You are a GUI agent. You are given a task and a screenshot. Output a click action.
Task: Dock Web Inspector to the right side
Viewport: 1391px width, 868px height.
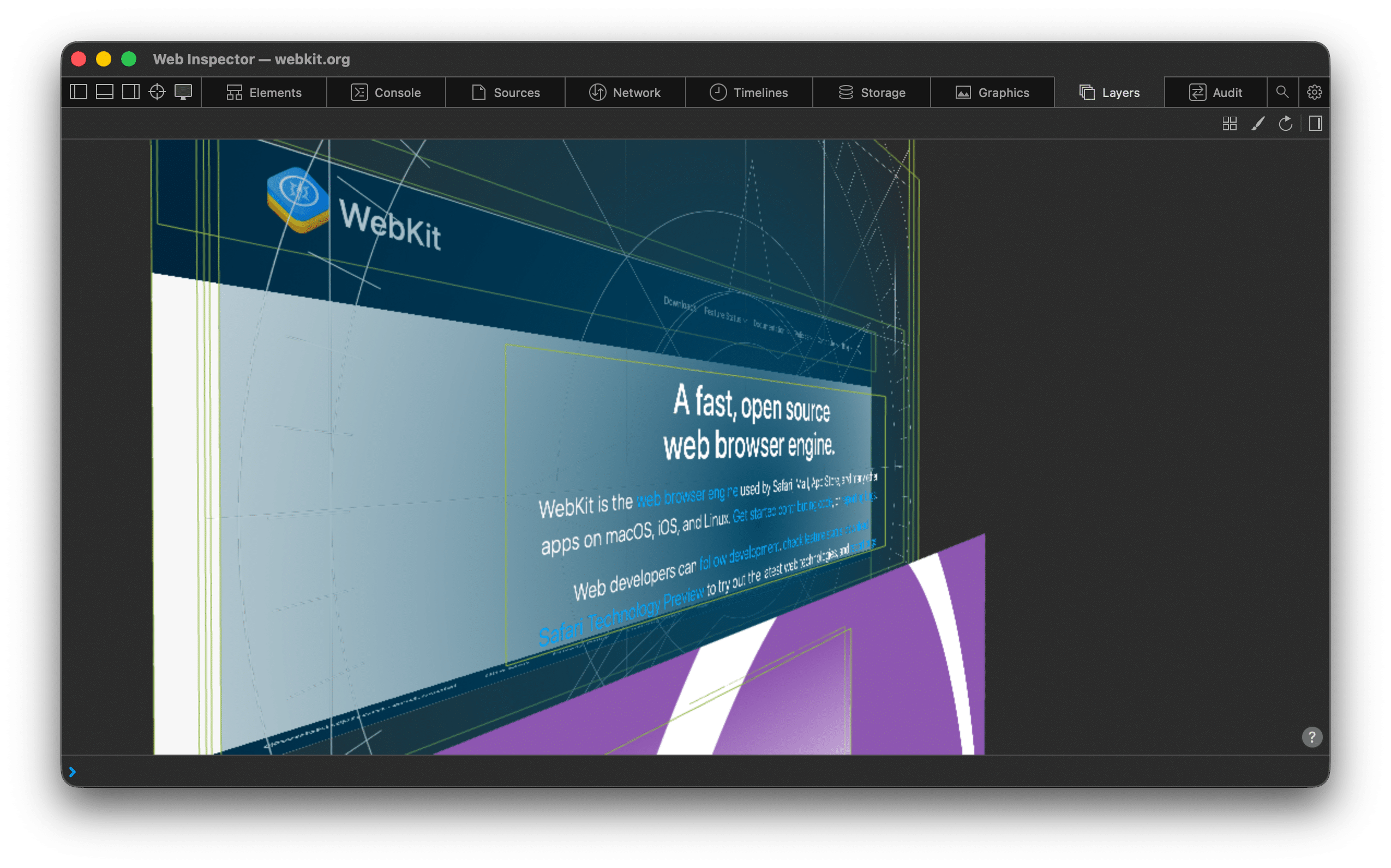coord(131,92)
